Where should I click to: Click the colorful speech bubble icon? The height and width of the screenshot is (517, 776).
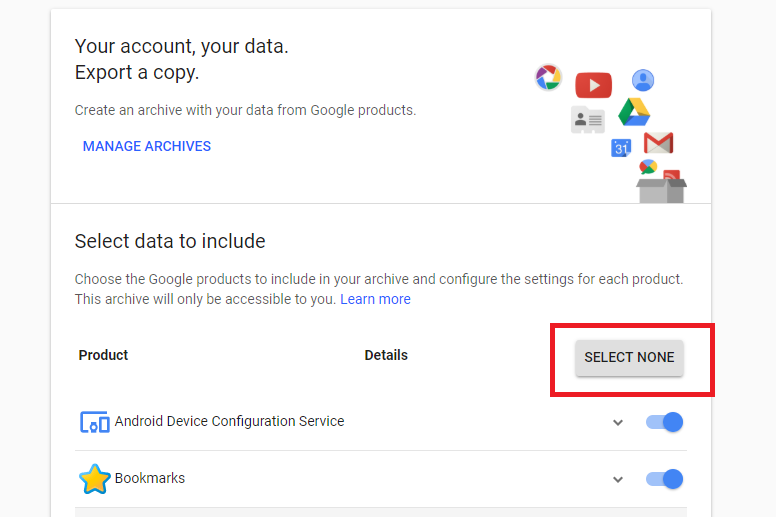click(x=648, y=166)
